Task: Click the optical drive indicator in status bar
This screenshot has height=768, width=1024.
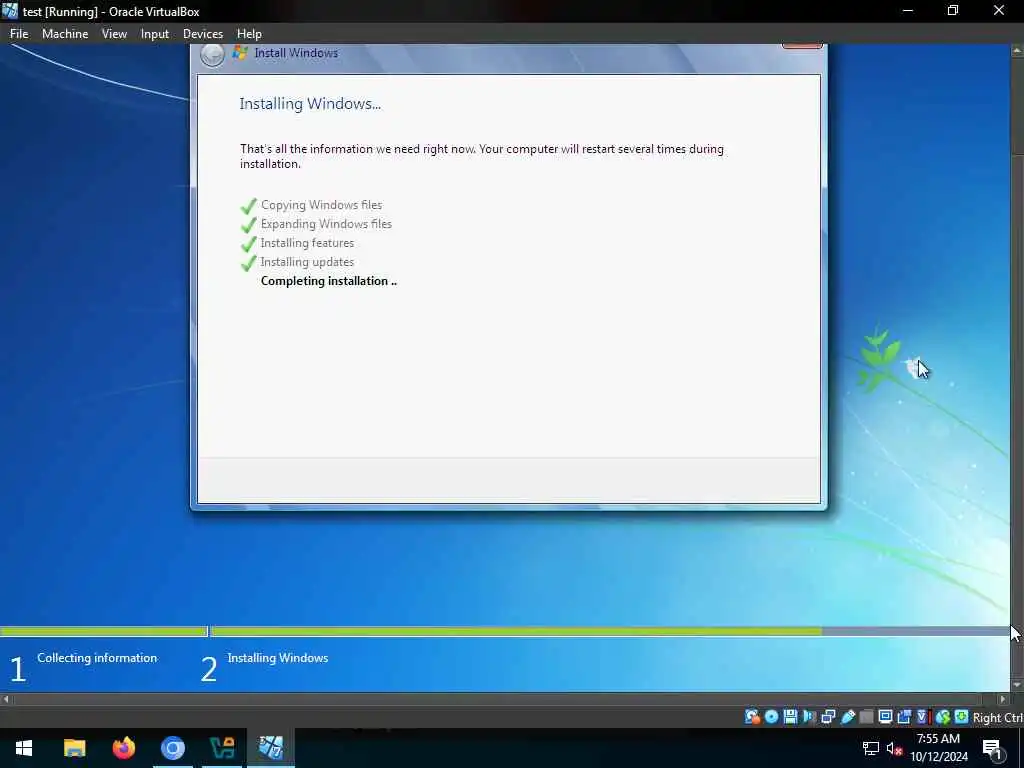Action: click(x=771, y=717)
